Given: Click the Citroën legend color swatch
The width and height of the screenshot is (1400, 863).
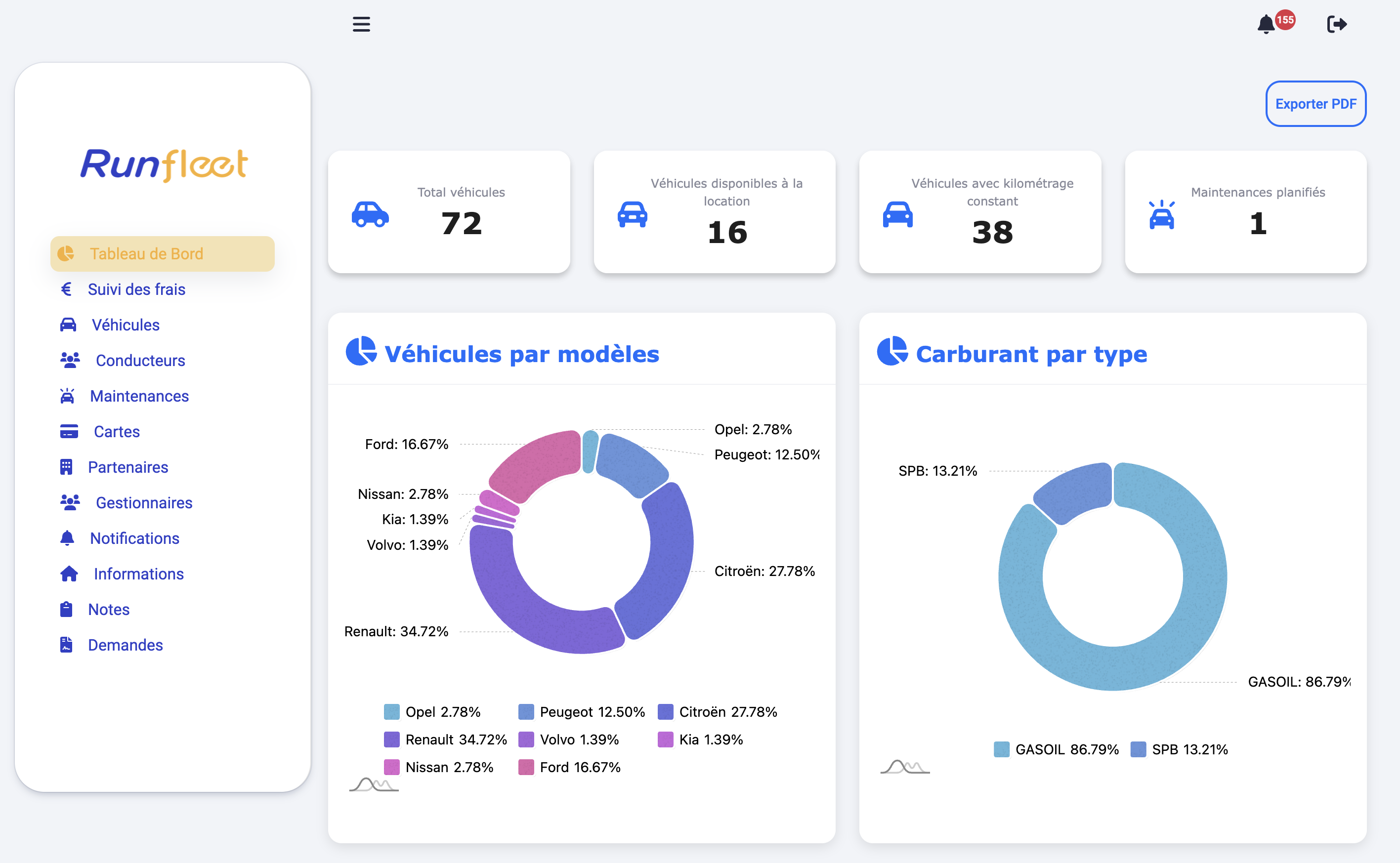Looking at the screenshot, I should click(665, 712).
